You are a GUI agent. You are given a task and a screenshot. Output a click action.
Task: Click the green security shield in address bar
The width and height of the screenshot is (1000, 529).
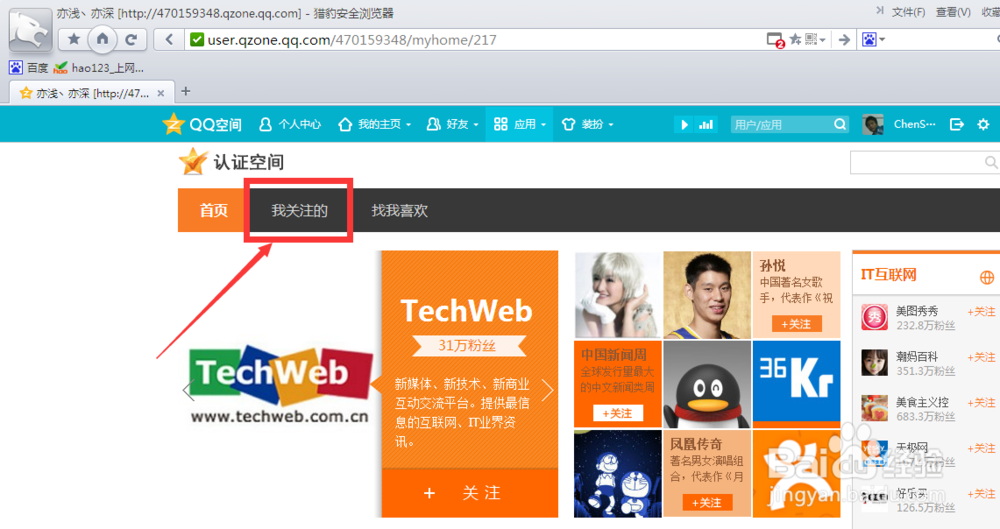click(197, 40)
